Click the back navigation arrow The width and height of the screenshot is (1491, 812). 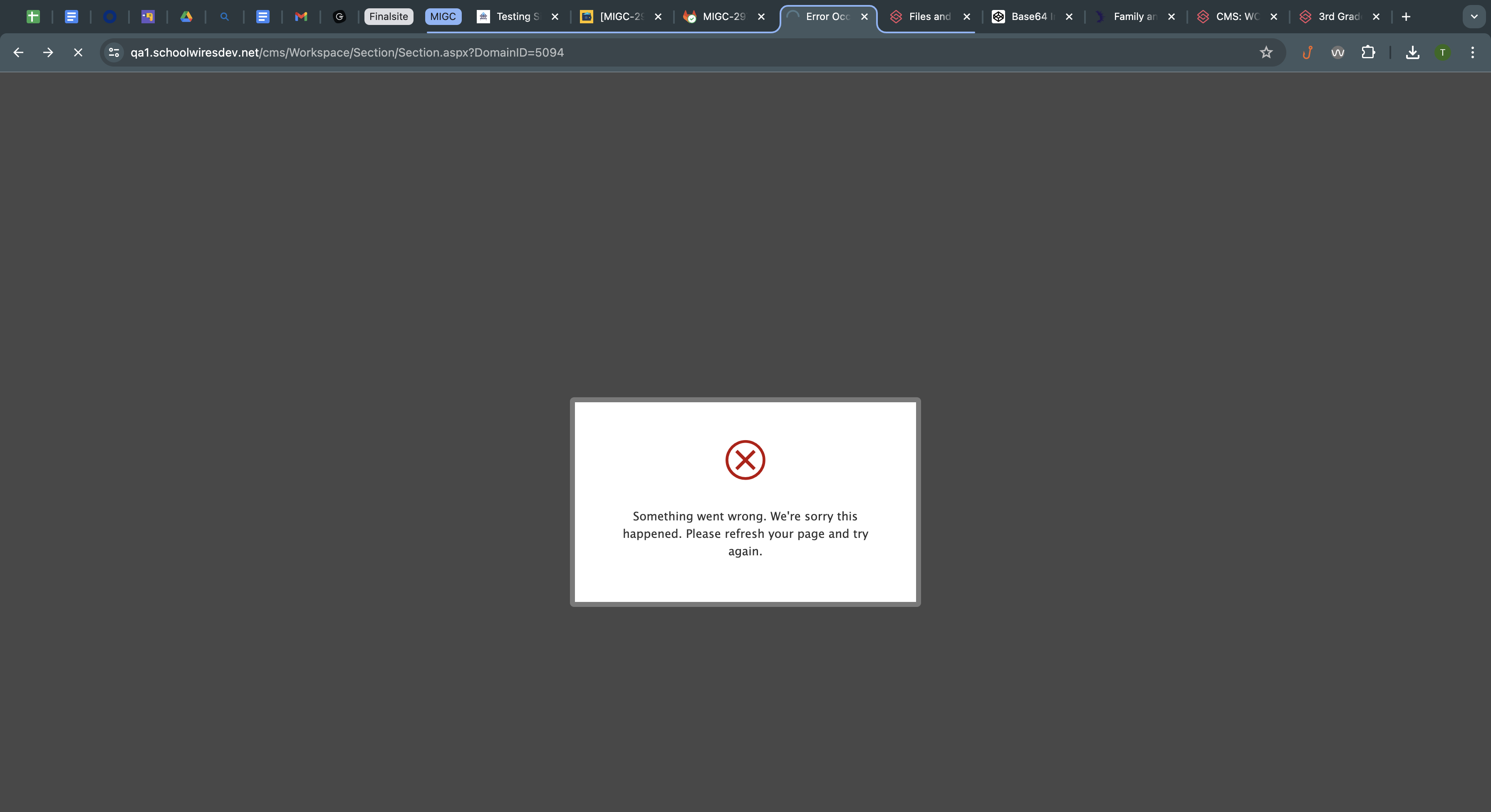click(x=19, y=53)
